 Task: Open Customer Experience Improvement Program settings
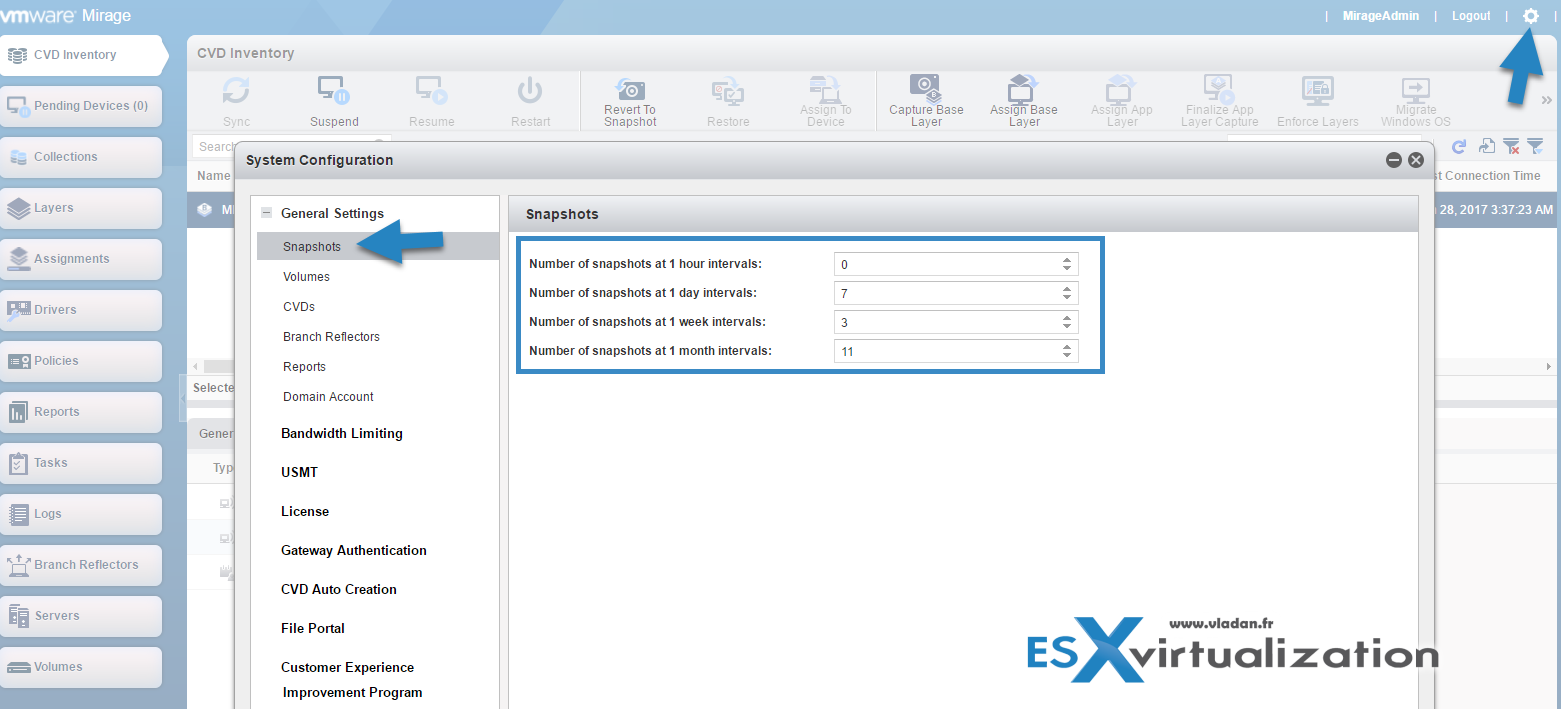point(351,680)
